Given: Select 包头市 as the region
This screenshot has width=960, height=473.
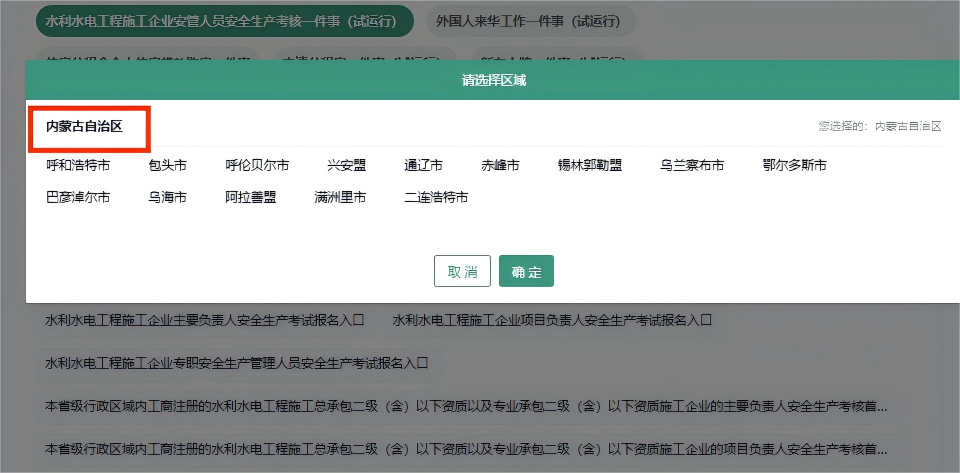Looking at the screenshot, I should (167, 165).
